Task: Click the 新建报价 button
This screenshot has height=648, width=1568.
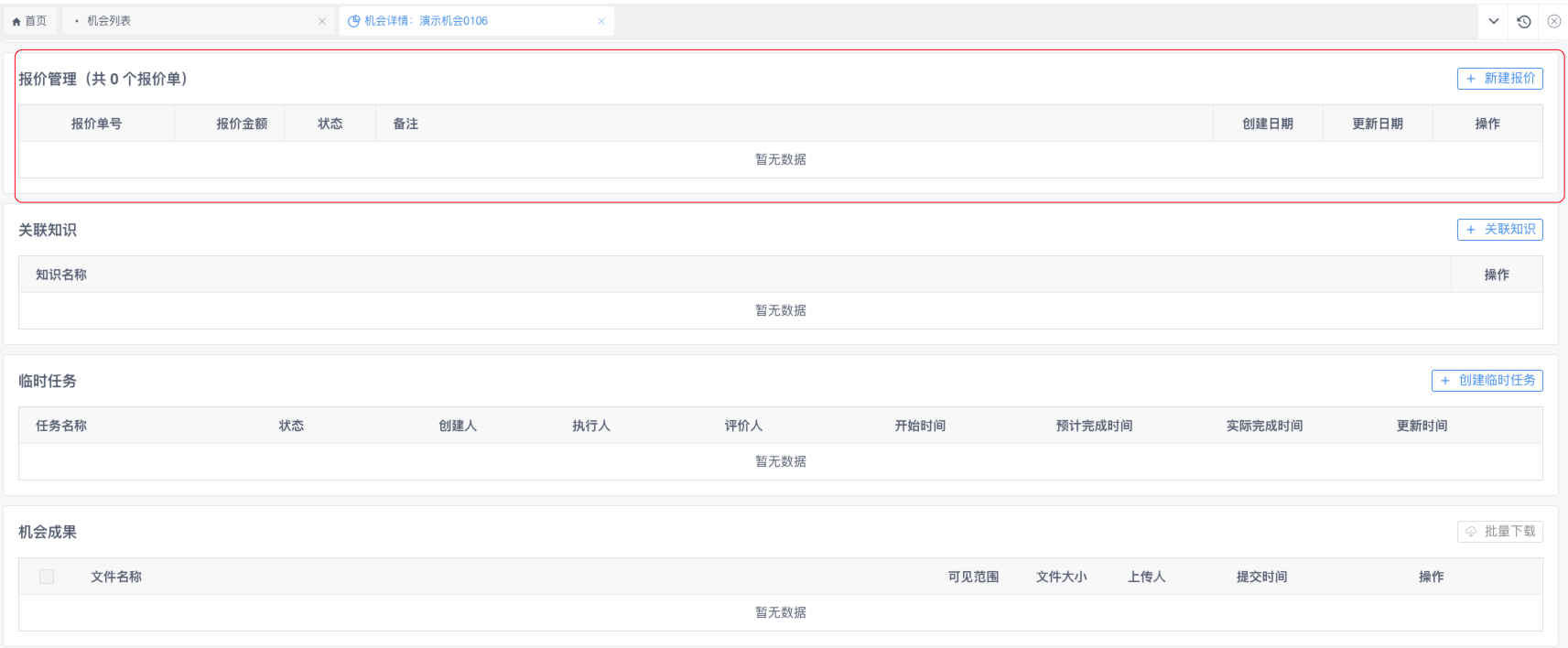Action: point(1499,79)
